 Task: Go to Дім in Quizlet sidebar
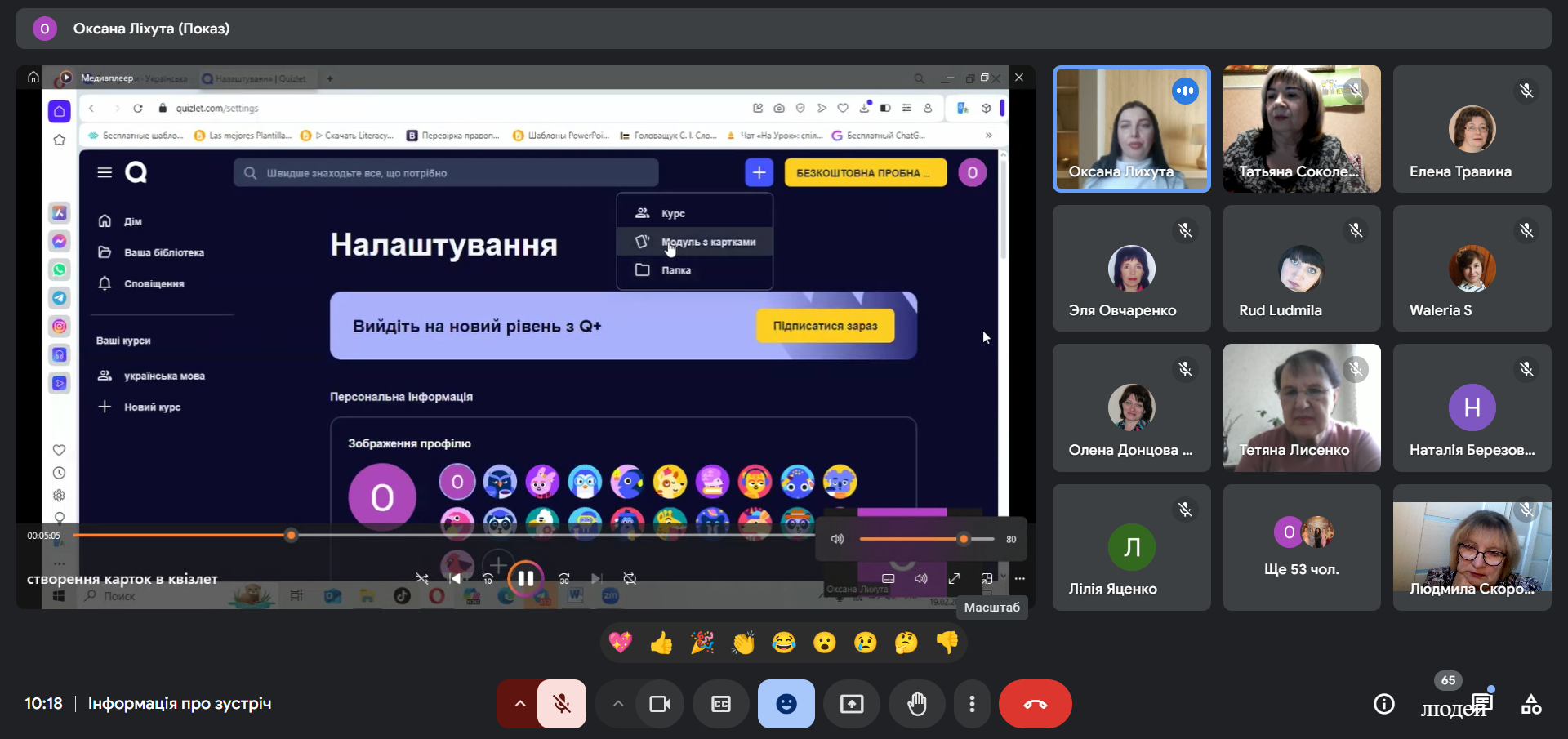(120, 221)
